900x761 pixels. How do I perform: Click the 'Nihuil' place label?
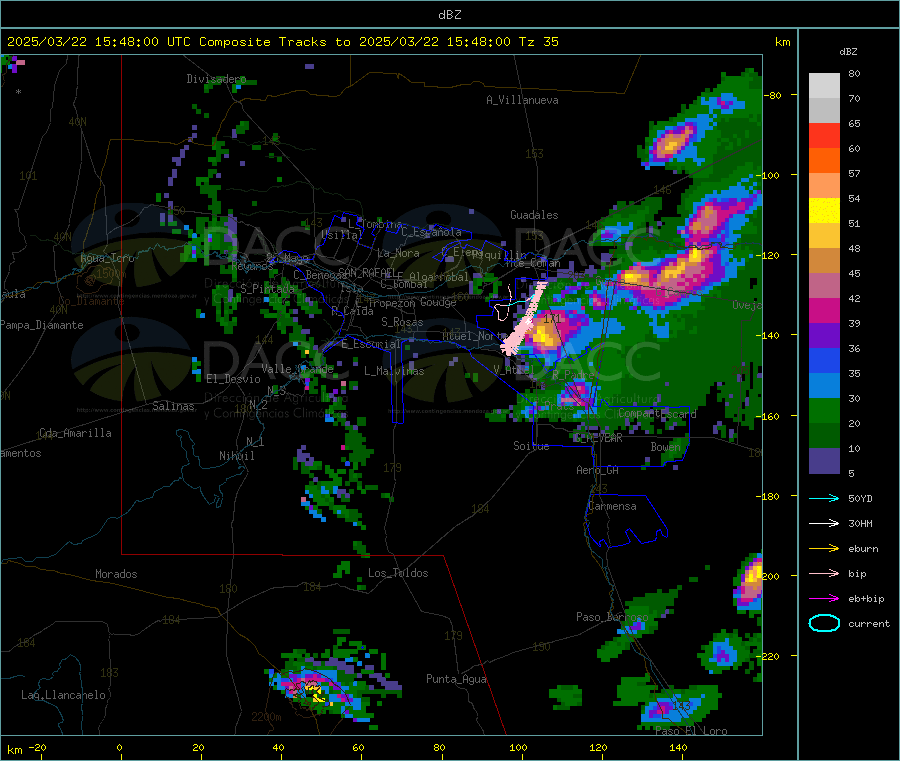click(x=236, y=456)
